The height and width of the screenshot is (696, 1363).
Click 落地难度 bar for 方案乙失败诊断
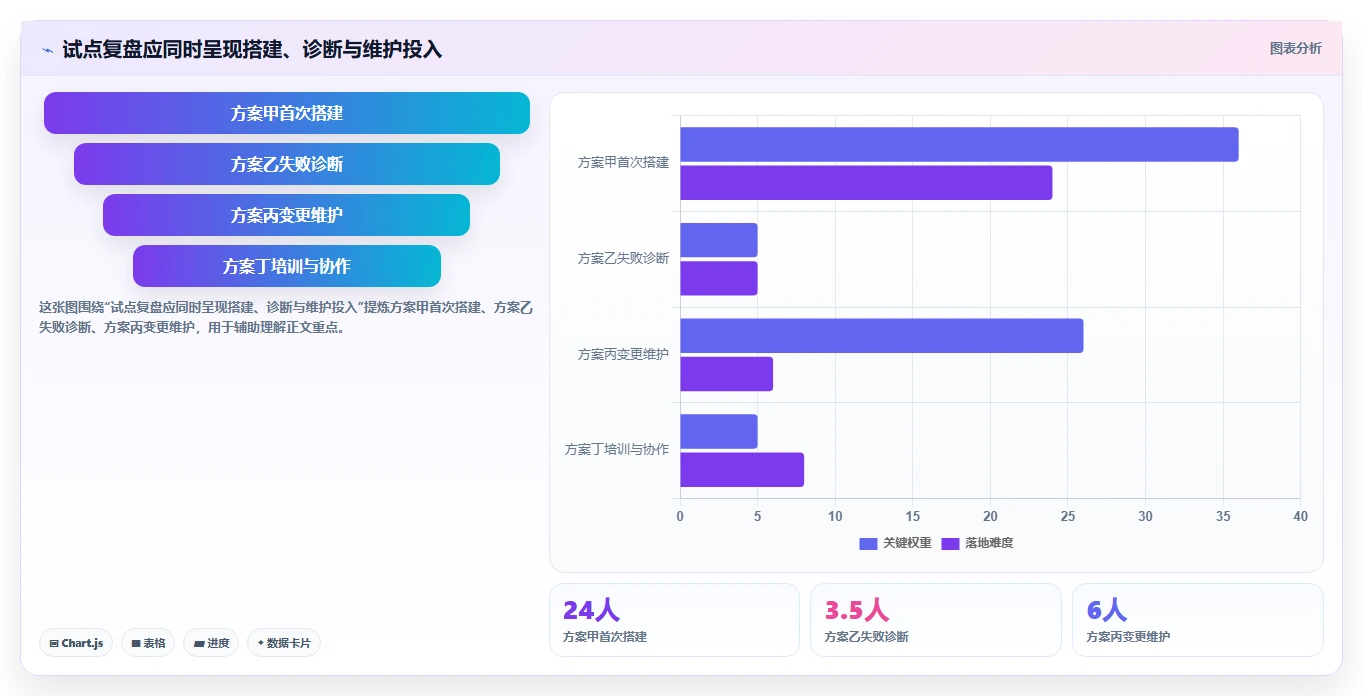tap(719, 278)
